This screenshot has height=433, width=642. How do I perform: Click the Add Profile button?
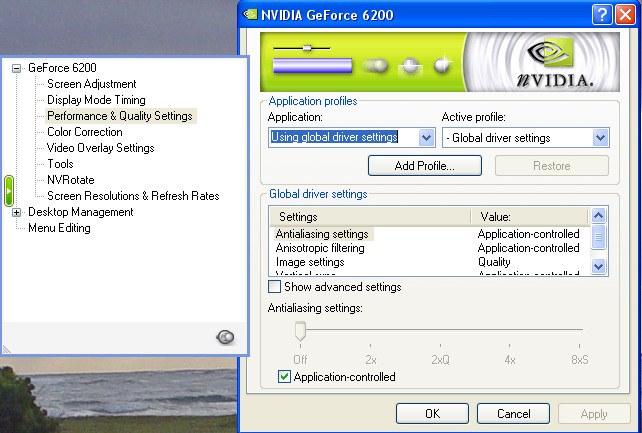click(x=425, y=166)
